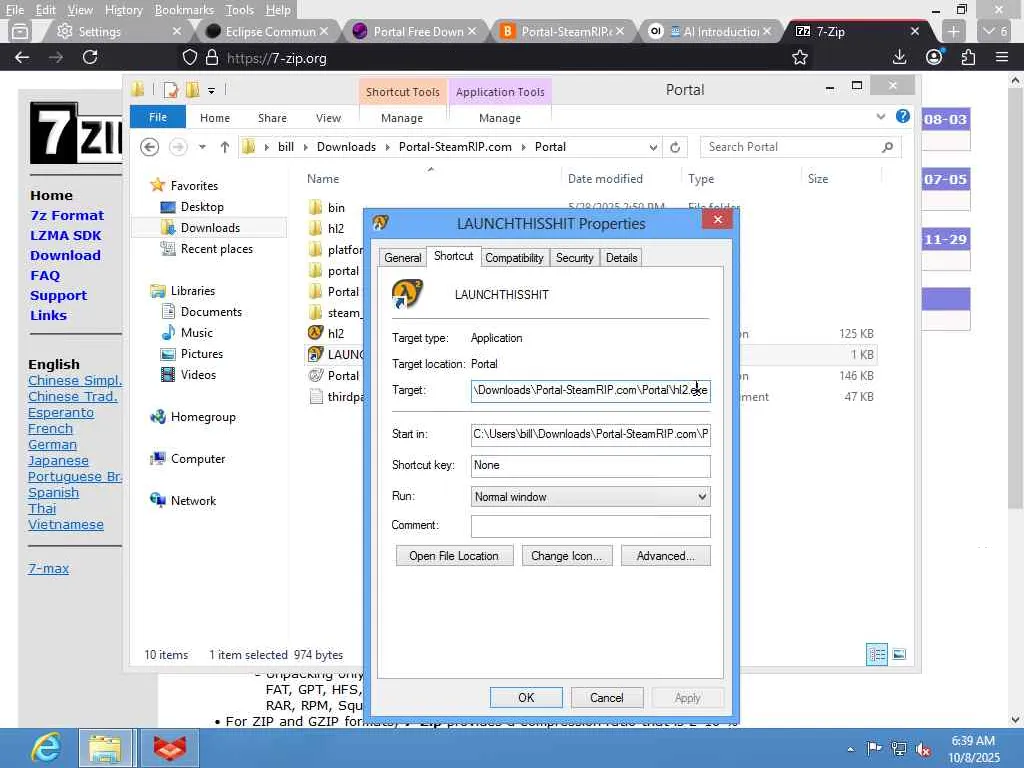Open Quick Access Toolbar customize dropdown

point(211,90)
